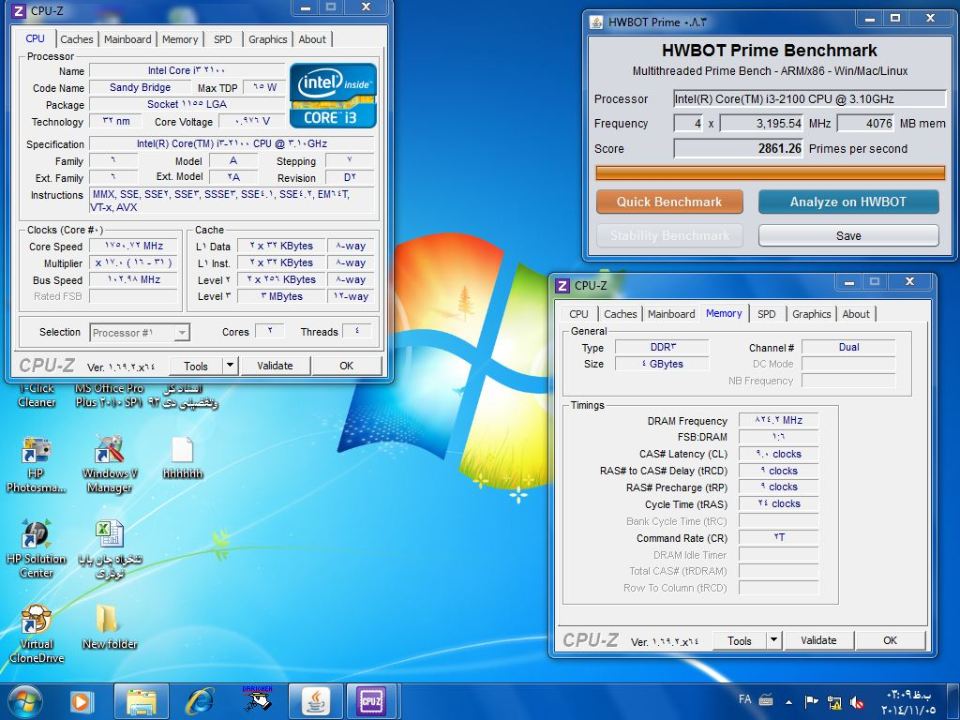This screenshot has height=720, width=960.
Task: Click Validate in top-left CPU-Z window
Action: pos(275,366)
